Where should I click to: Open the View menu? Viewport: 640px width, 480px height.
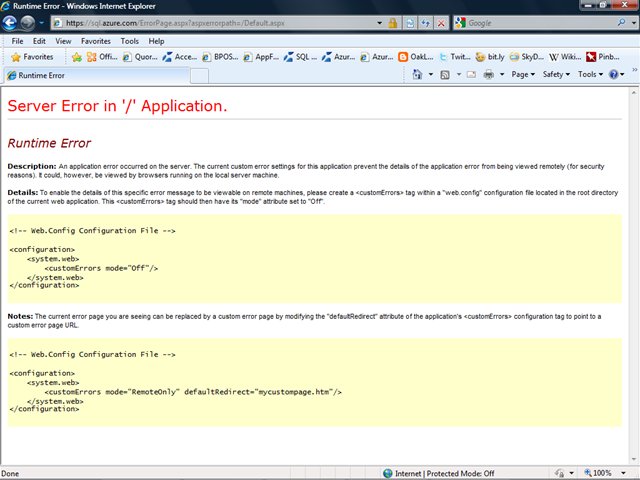click(63, 41)
